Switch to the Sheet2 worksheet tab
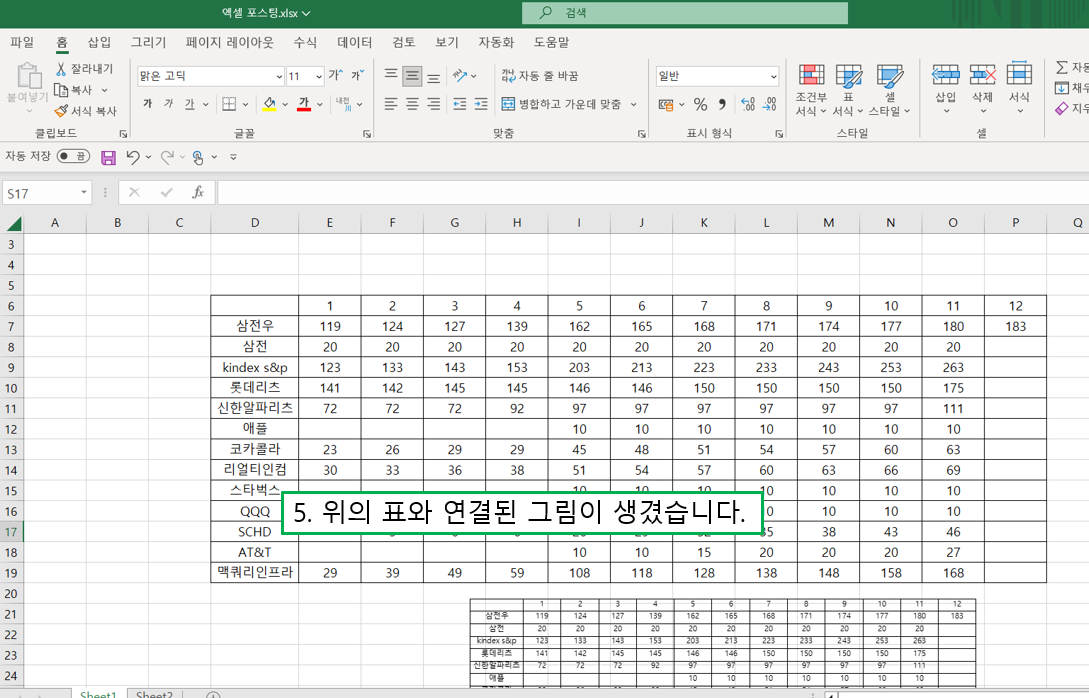Viewport: 1089px width, 698px height. (154, 693)
